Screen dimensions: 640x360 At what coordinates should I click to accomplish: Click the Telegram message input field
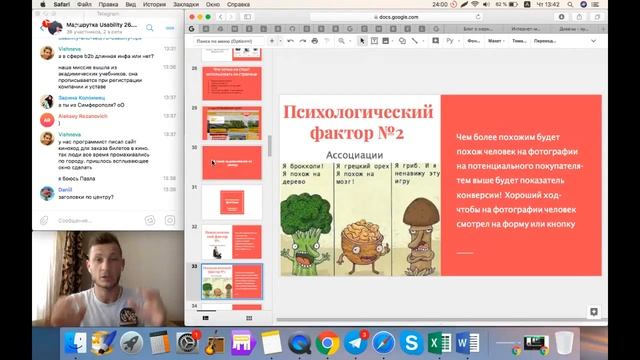pos(98,220)
